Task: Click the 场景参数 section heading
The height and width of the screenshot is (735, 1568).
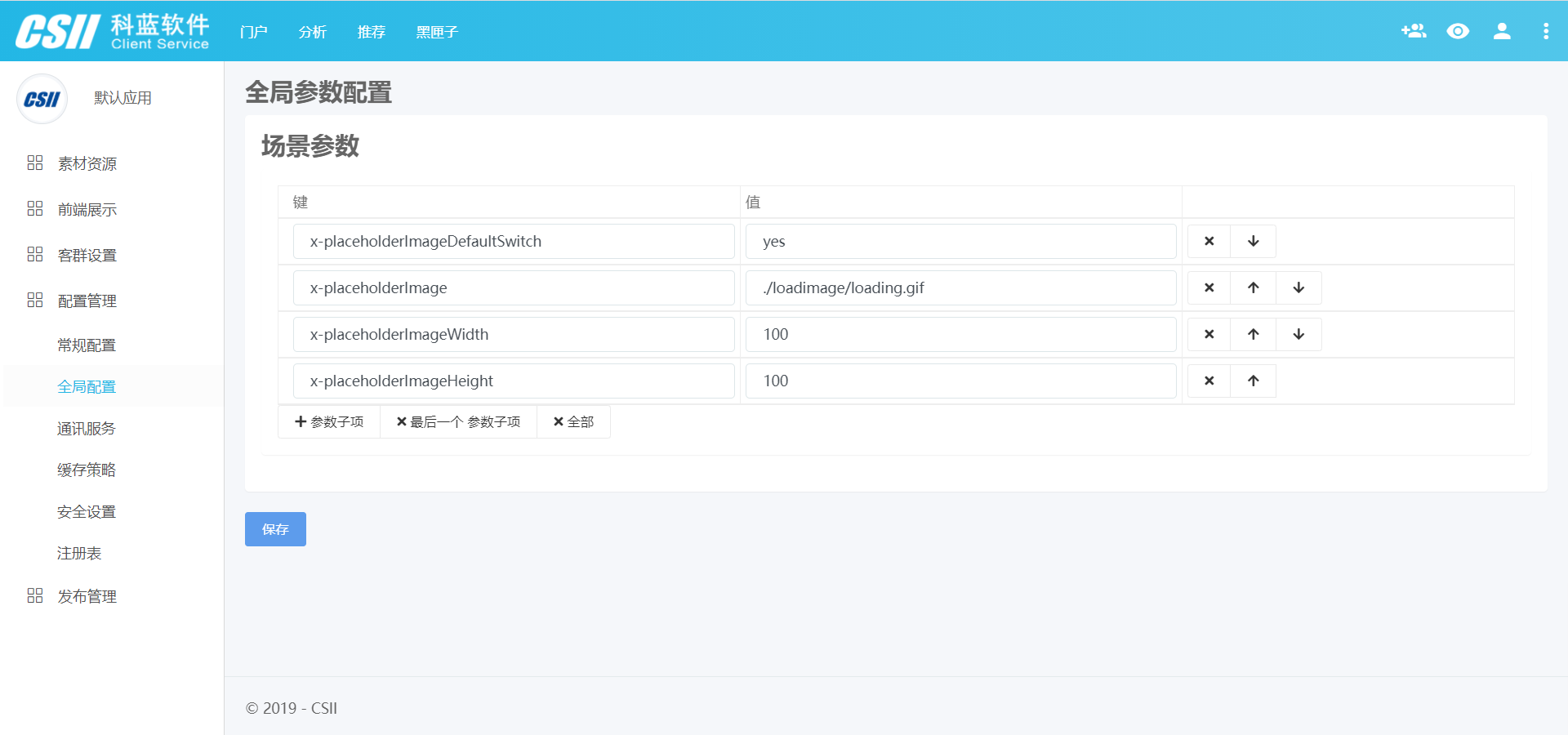Action: point(310,146)
